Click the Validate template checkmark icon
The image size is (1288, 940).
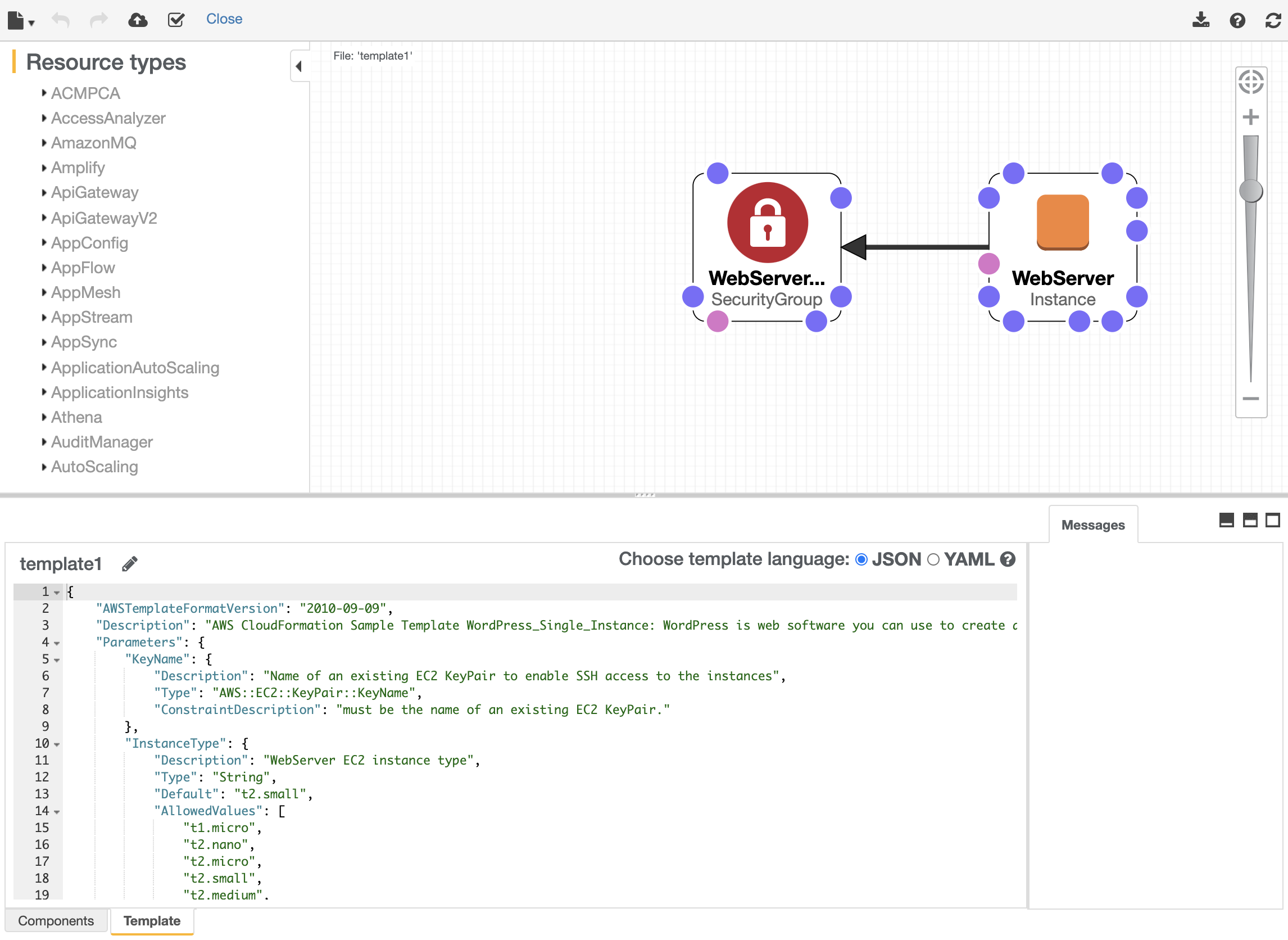click(176, 20)
